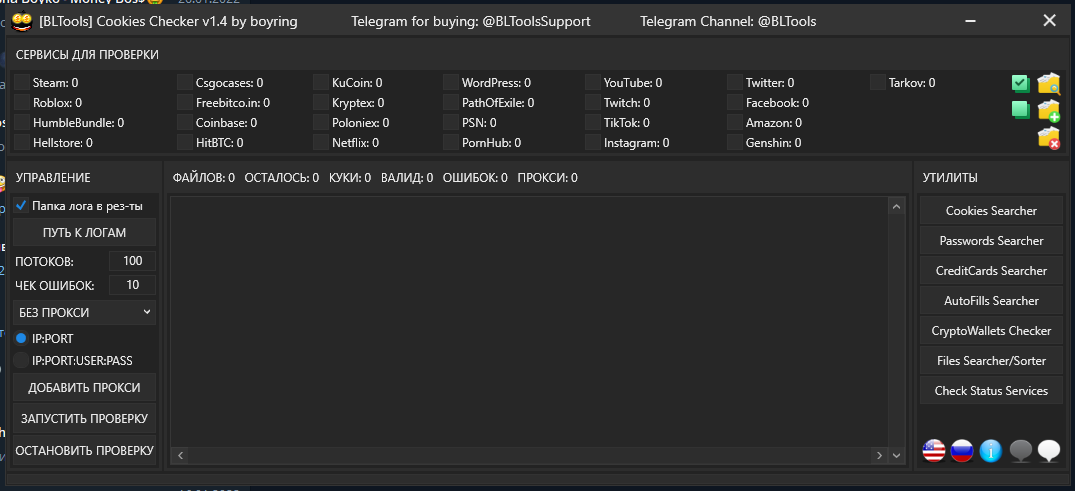
Task: Click the folder with magnifier icon
Action: click(x=1049, y=84)
